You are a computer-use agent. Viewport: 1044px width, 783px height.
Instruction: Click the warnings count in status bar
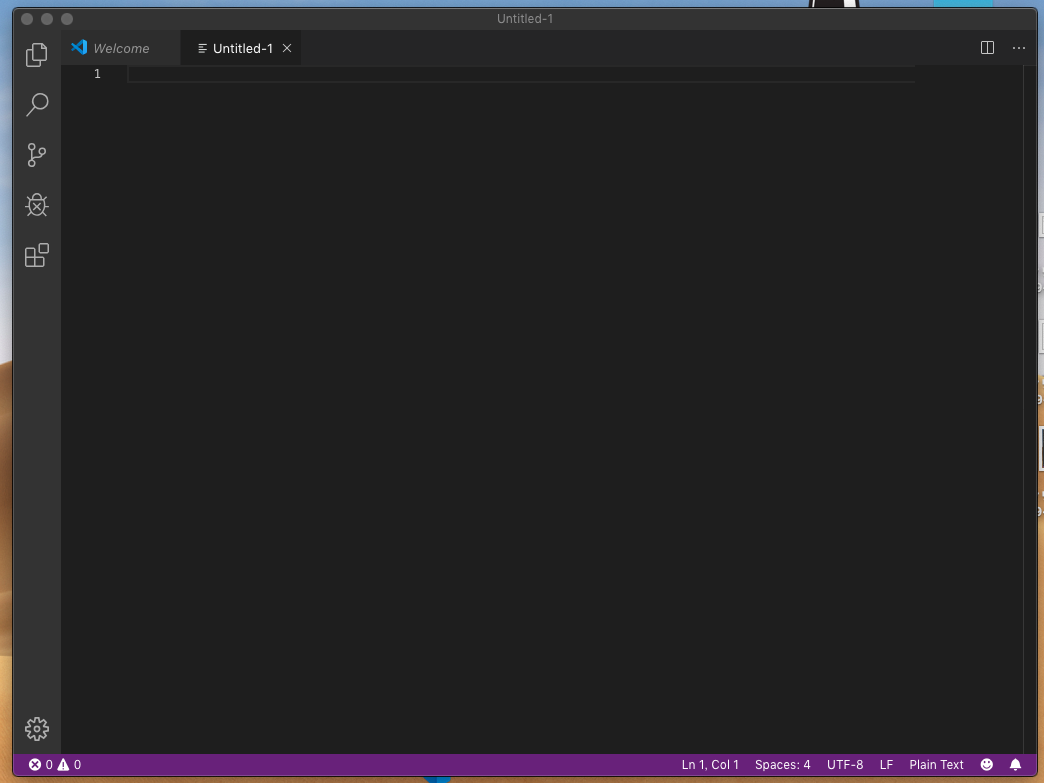point(69,764)
